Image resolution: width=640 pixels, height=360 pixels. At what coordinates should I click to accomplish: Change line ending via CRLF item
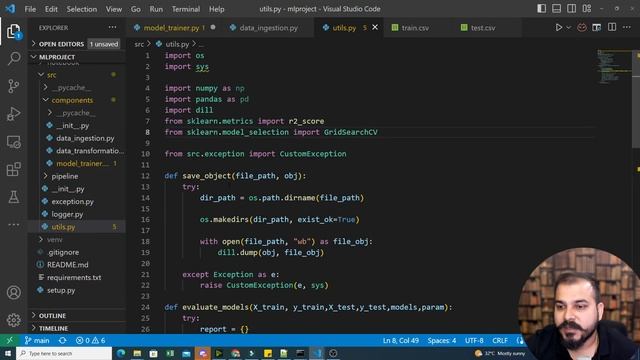tap(500, 340)
